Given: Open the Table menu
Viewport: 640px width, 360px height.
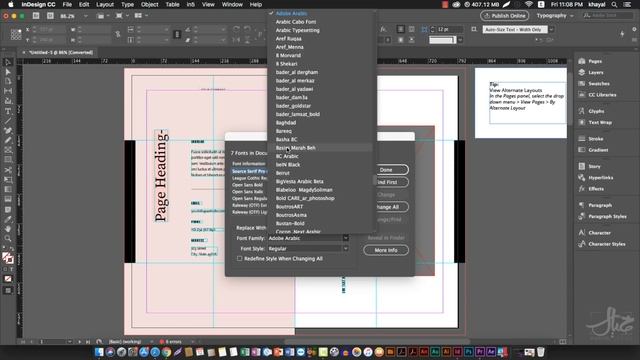Looking at the screenshot, I should coord(172,4).
